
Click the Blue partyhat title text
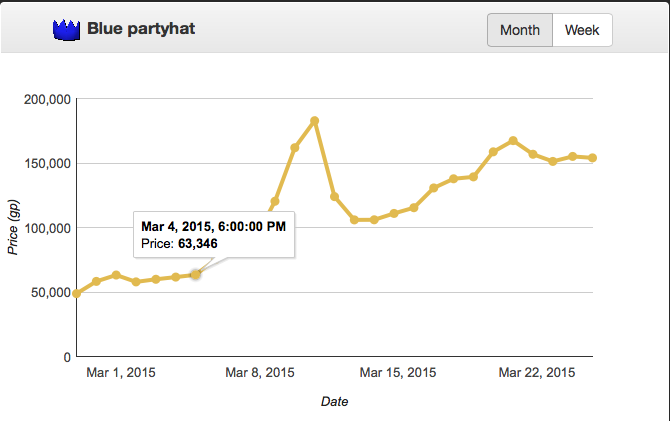tap(141, 29)
